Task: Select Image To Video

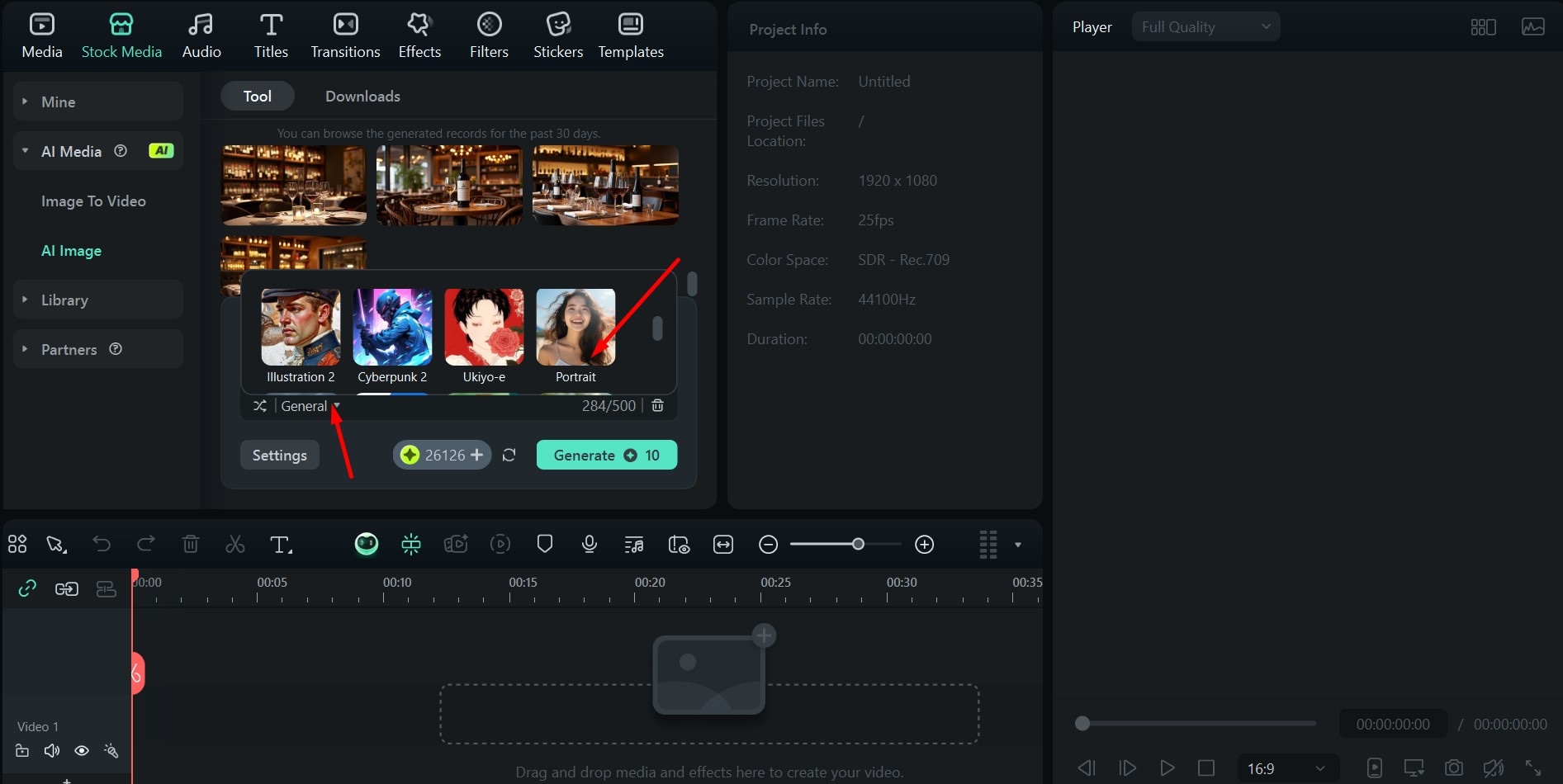Action: (93, 201)
